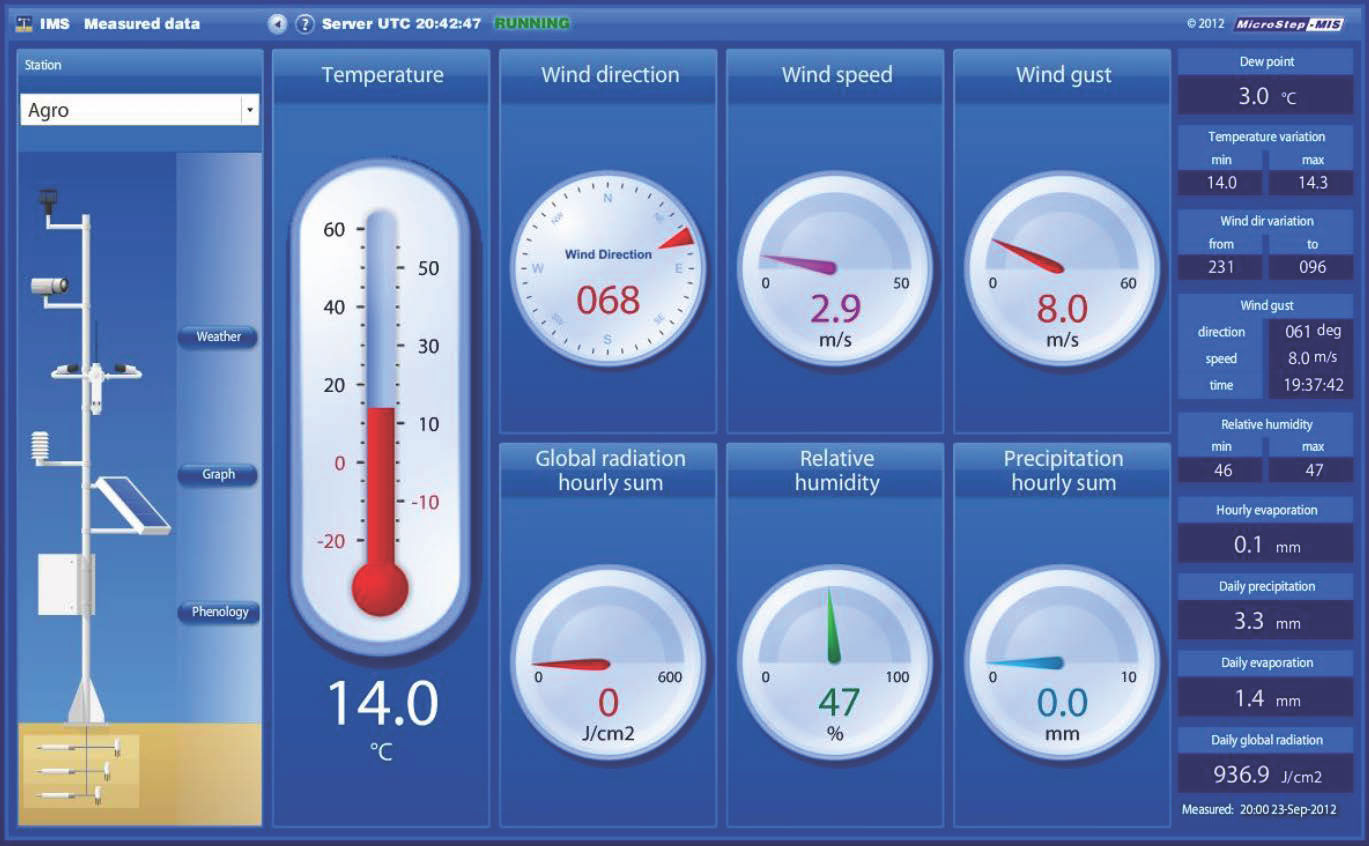Click the IMS logo icon

[22, 23]
